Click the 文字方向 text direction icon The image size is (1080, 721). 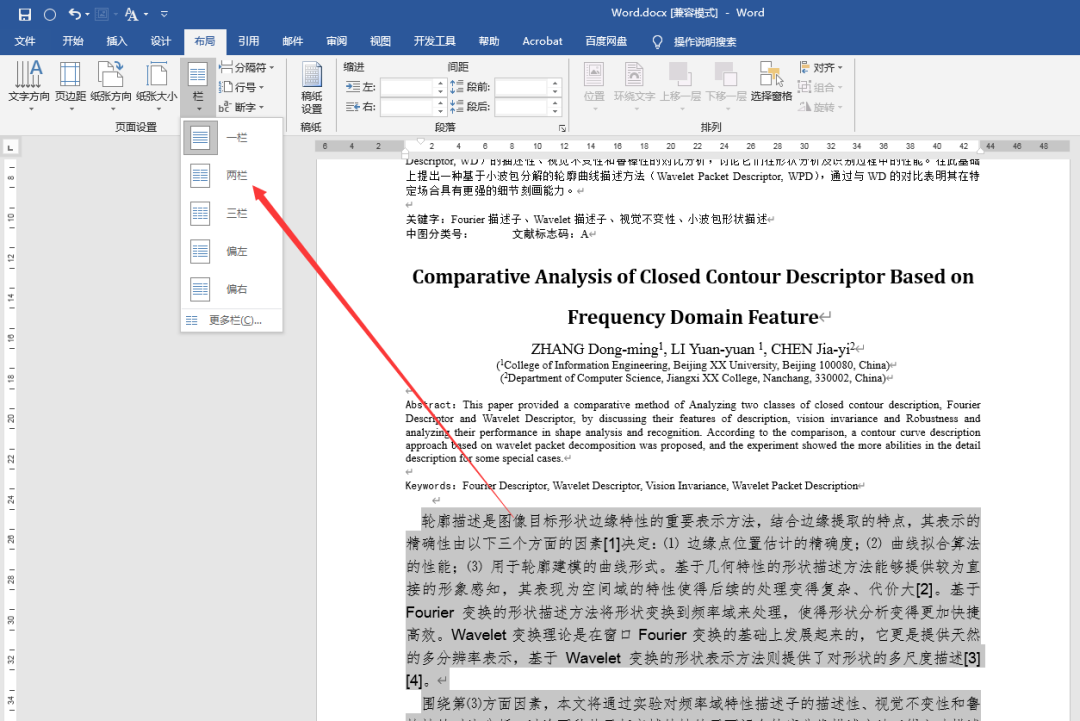[x=29, y=86]
